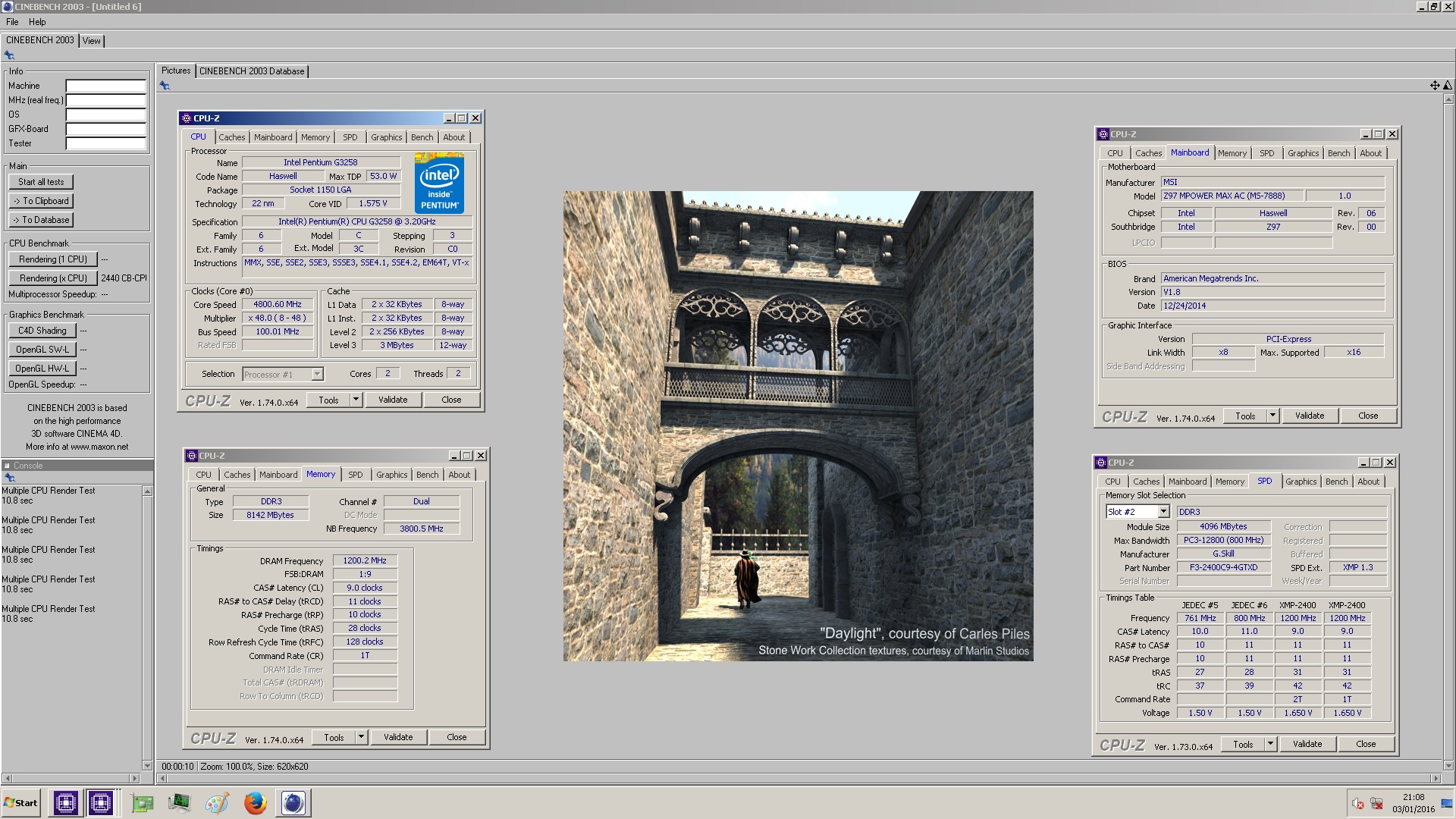Click the Console scrollbar down arrow
This screenshot has width=1456, height=819.
pyautogui.click(x=147, y=765)
